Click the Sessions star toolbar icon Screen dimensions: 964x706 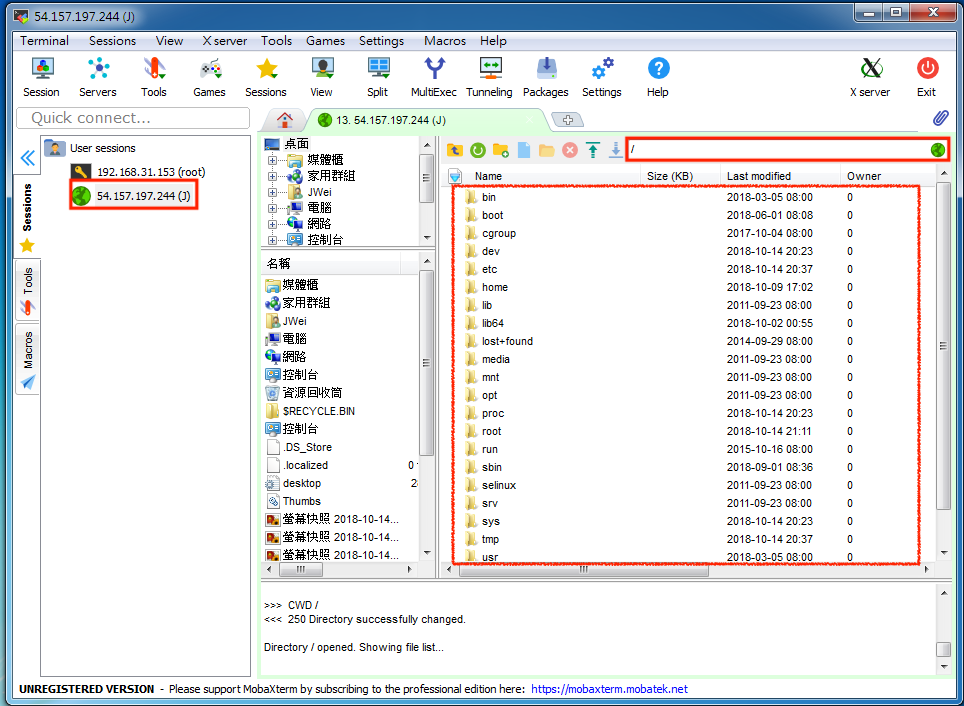coord(266,77)
